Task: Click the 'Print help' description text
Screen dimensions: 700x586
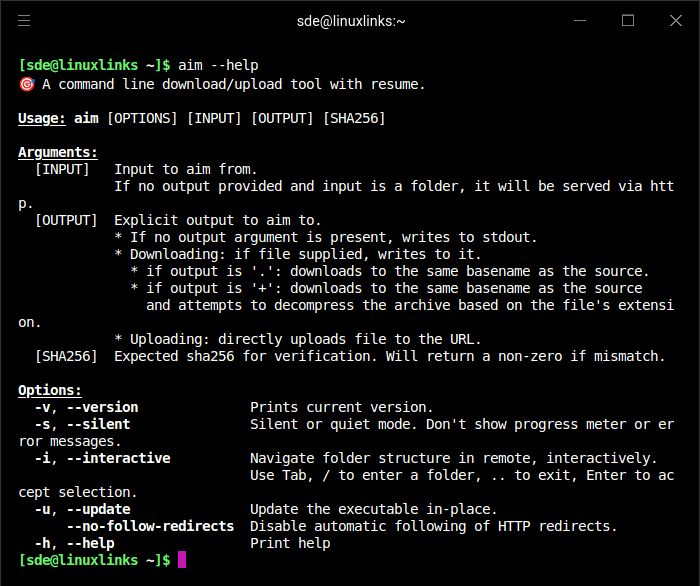Action: tap(290, 543)
